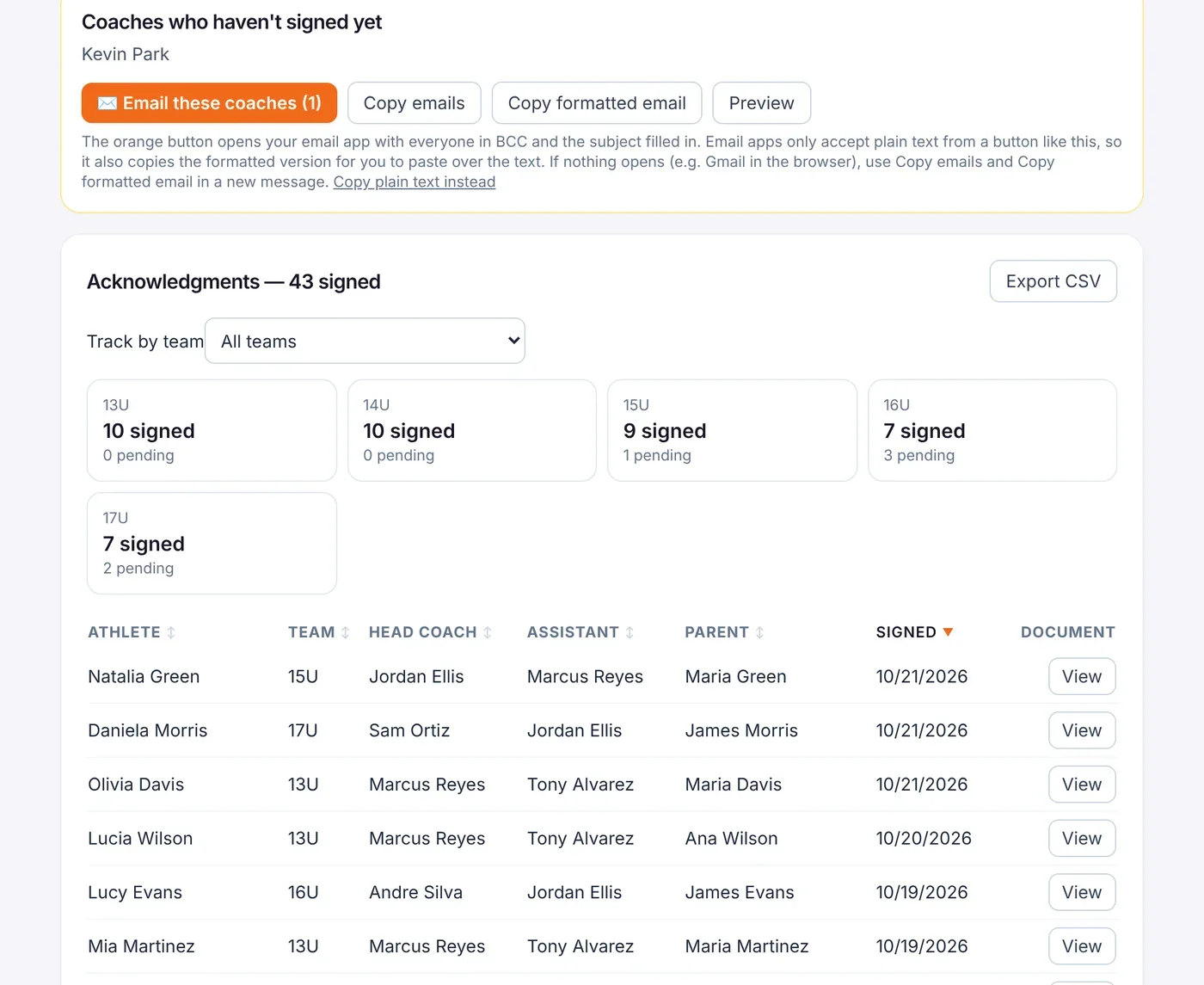This screenshot has width=1204, height=985.
Task: Select the 17U team summary card
Action: coord(212,543)
